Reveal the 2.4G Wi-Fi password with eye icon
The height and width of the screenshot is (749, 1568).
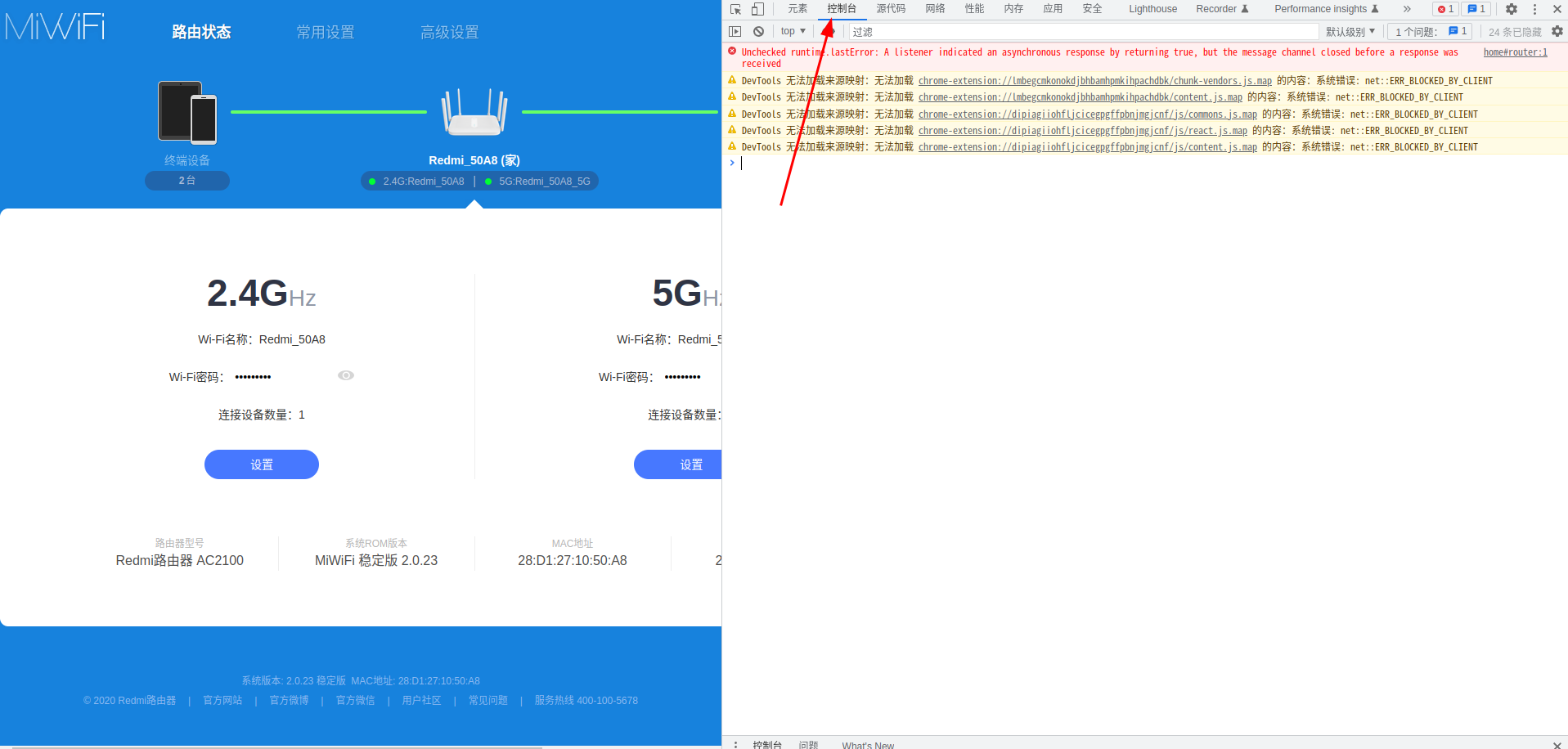coord(346,375)
